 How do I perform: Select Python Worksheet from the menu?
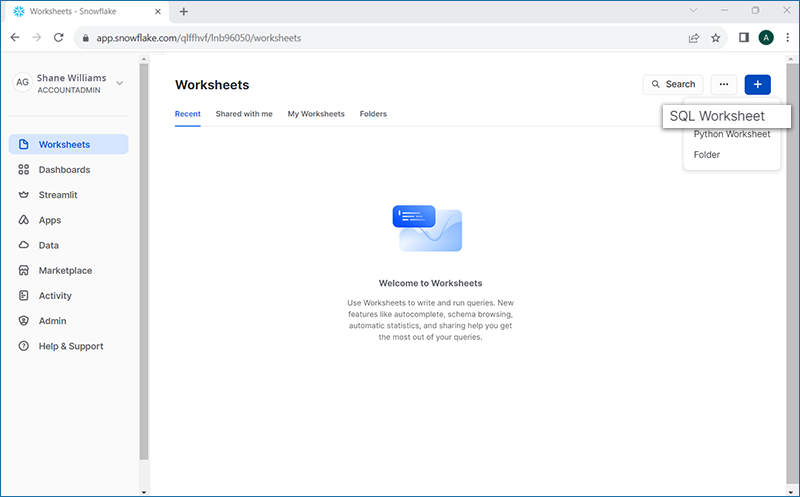[x=732, y=134]
